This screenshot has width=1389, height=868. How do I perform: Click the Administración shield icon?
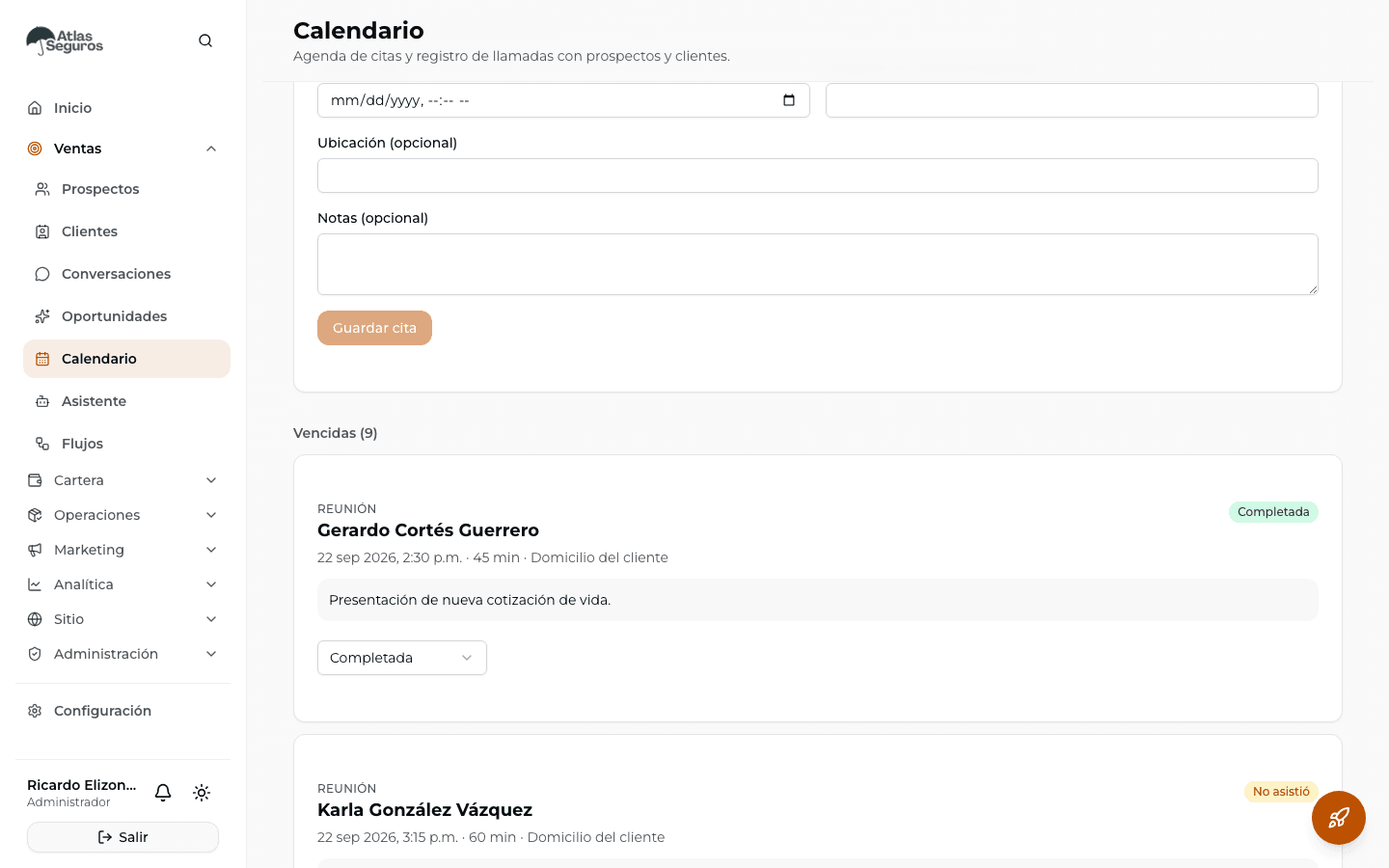pos(35,654)
